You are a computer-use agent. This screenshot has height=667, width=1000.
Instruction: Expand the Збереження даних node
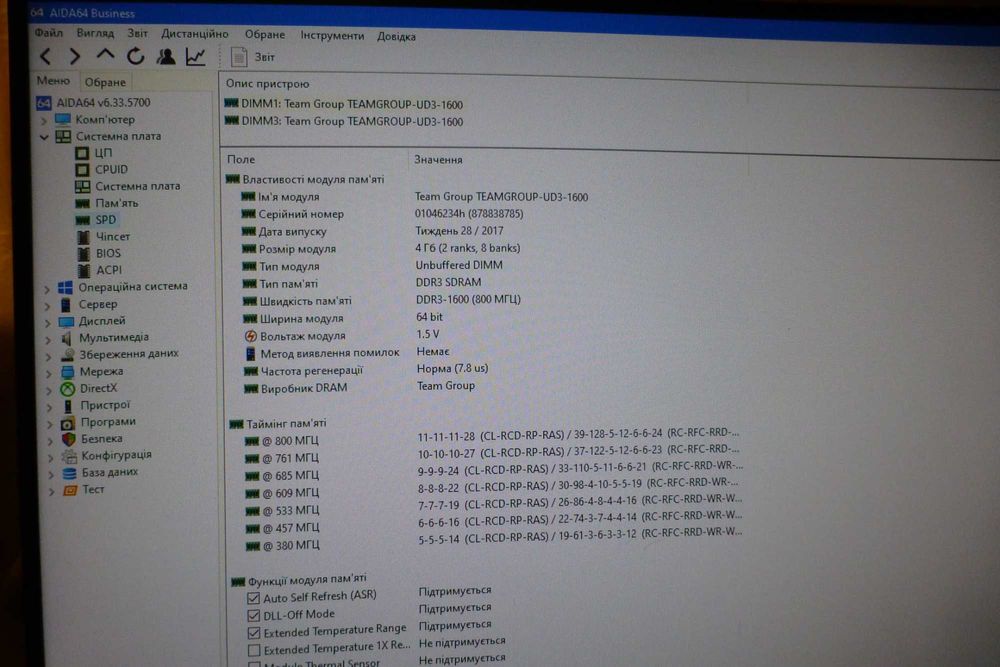coord(48,355)
